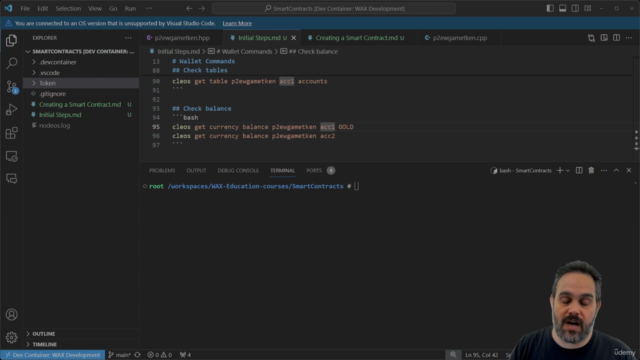Open the Selection menu
The height and width of the screenshot is (360, 640).
tap(68, 9)
